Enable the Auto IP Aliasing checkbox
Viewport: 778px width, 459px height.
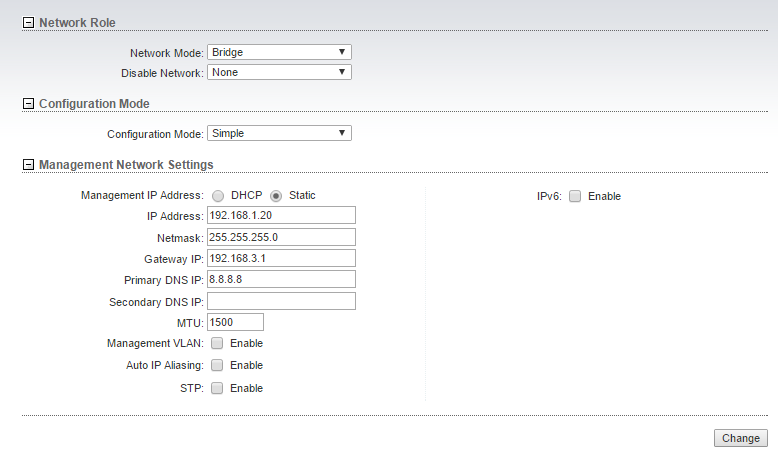point(217,365)
